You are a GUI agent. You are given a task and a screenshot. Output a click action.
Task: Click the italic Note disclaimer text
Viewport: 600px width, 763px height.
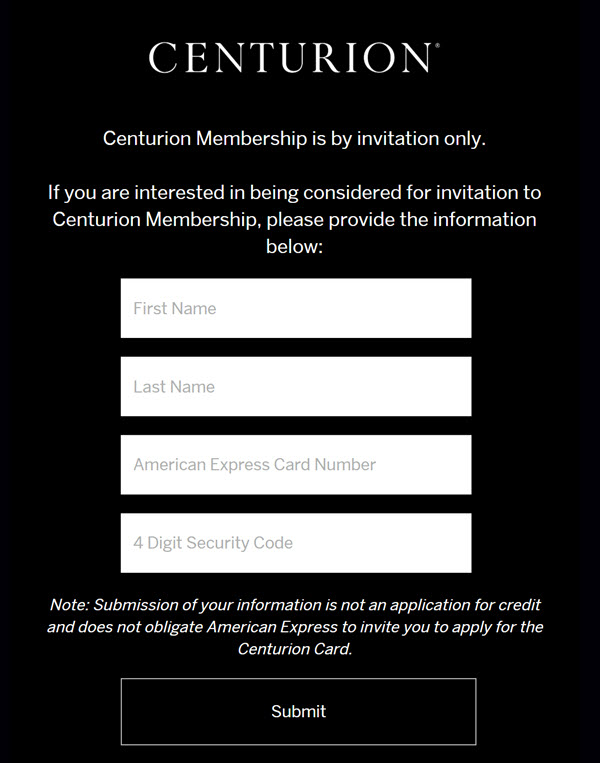294,627
